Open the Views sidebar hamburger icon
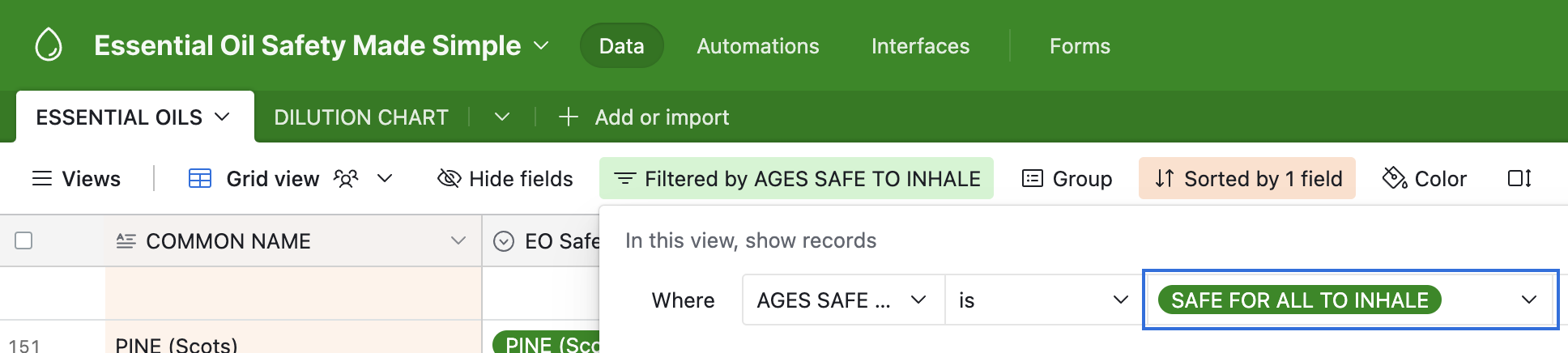1568x353 pixels. coord(41,179)
